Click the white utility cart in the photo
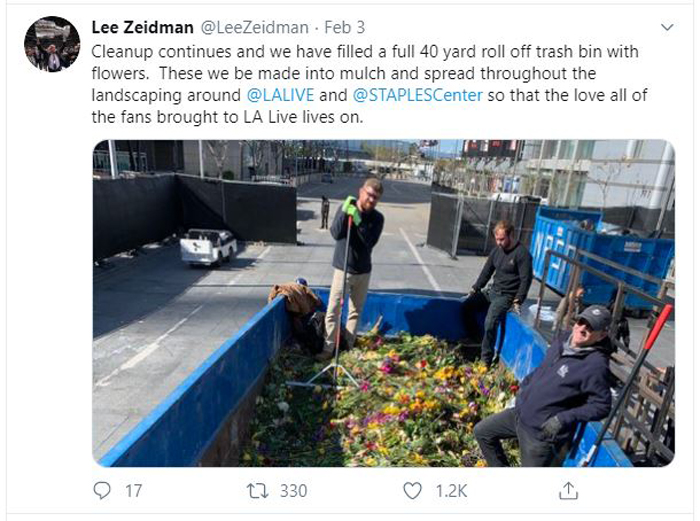The height and width of the screenshot is (521, 700). click(x=208, y=247)
